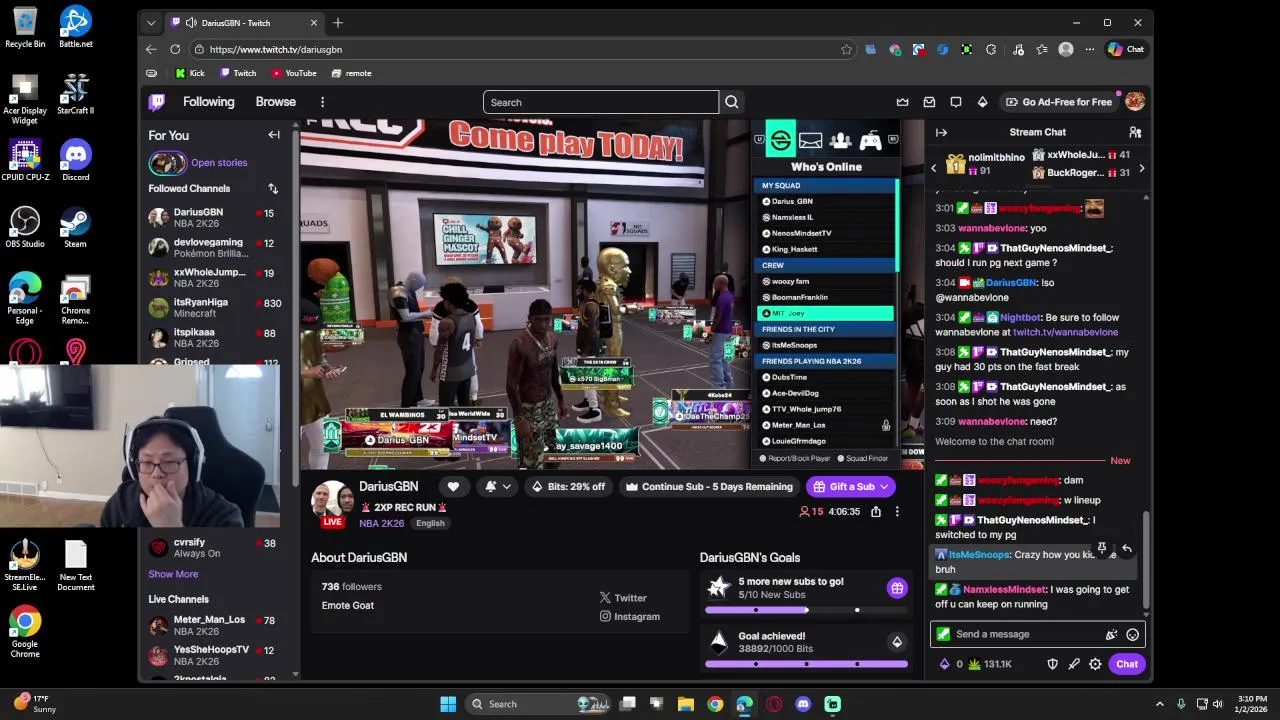The height and width of the screenshot is (720, 1280).
Task: Open the notification bell dropdown
Action: tap(498, 487)
